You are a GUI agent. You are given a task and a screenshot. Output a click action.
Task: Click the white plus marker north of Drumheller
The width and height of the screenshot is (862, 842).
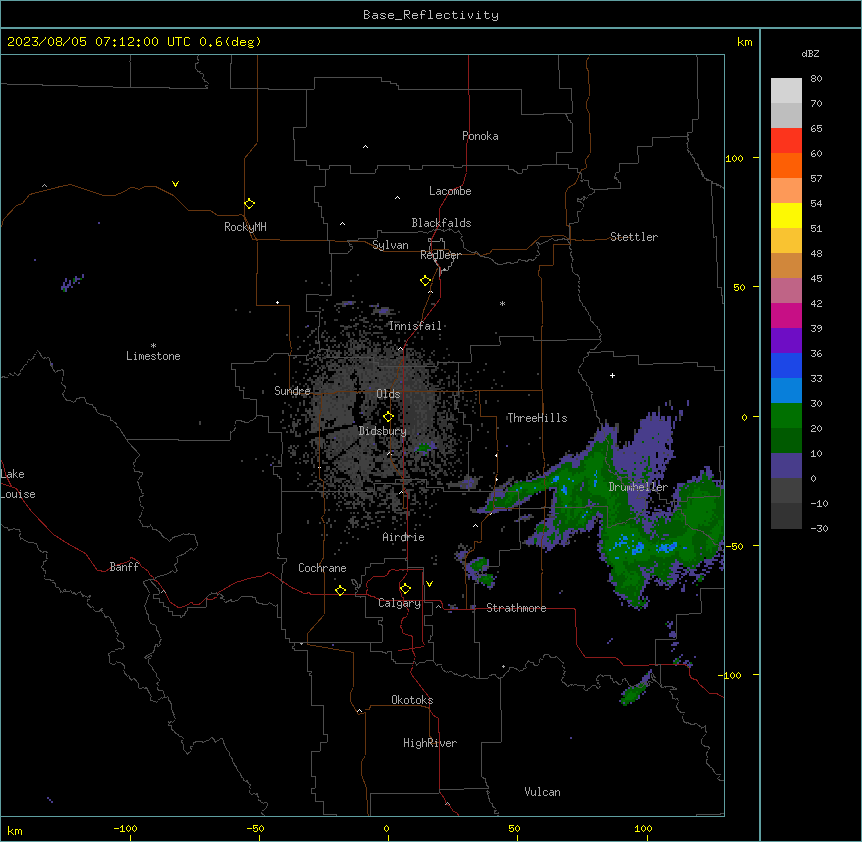612,375
